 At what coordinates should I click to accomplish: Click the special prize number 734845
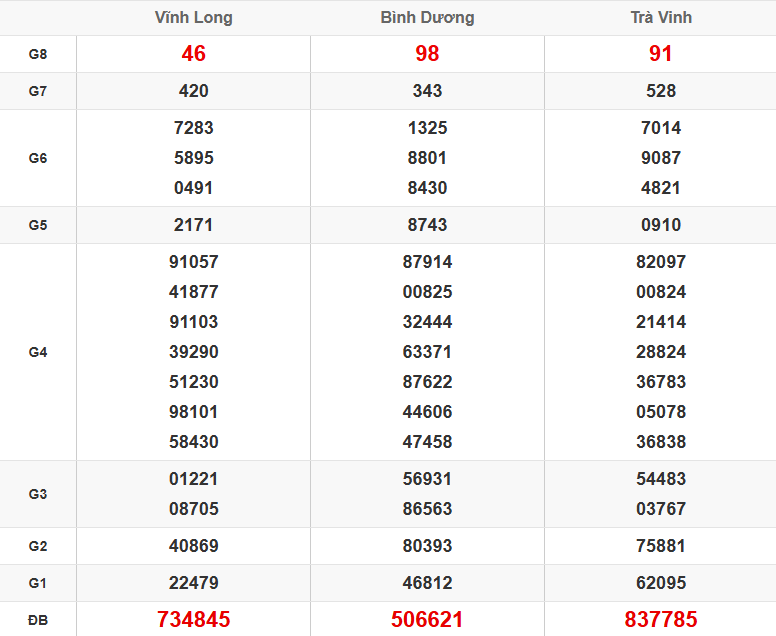point(193,620)
